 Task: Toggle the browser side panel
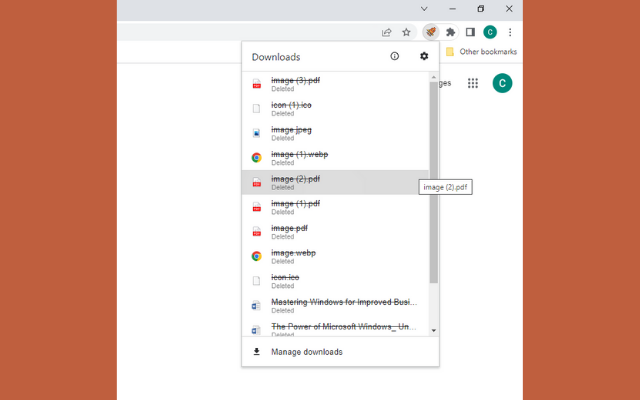pos(470,32)
